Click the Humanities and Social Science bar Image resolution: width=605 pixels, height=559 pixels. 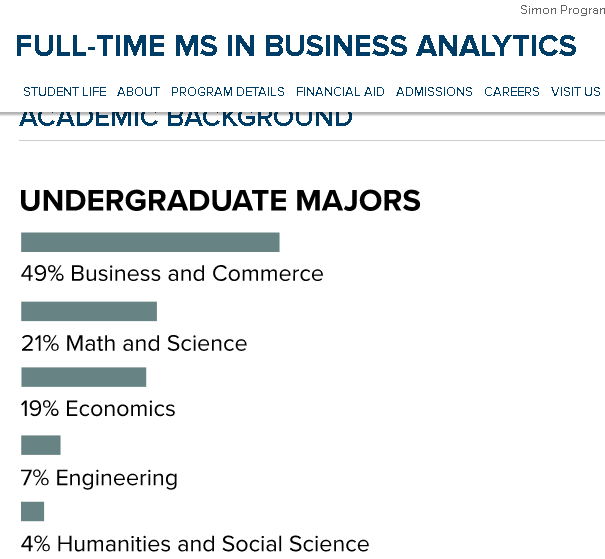click(32, 512)
